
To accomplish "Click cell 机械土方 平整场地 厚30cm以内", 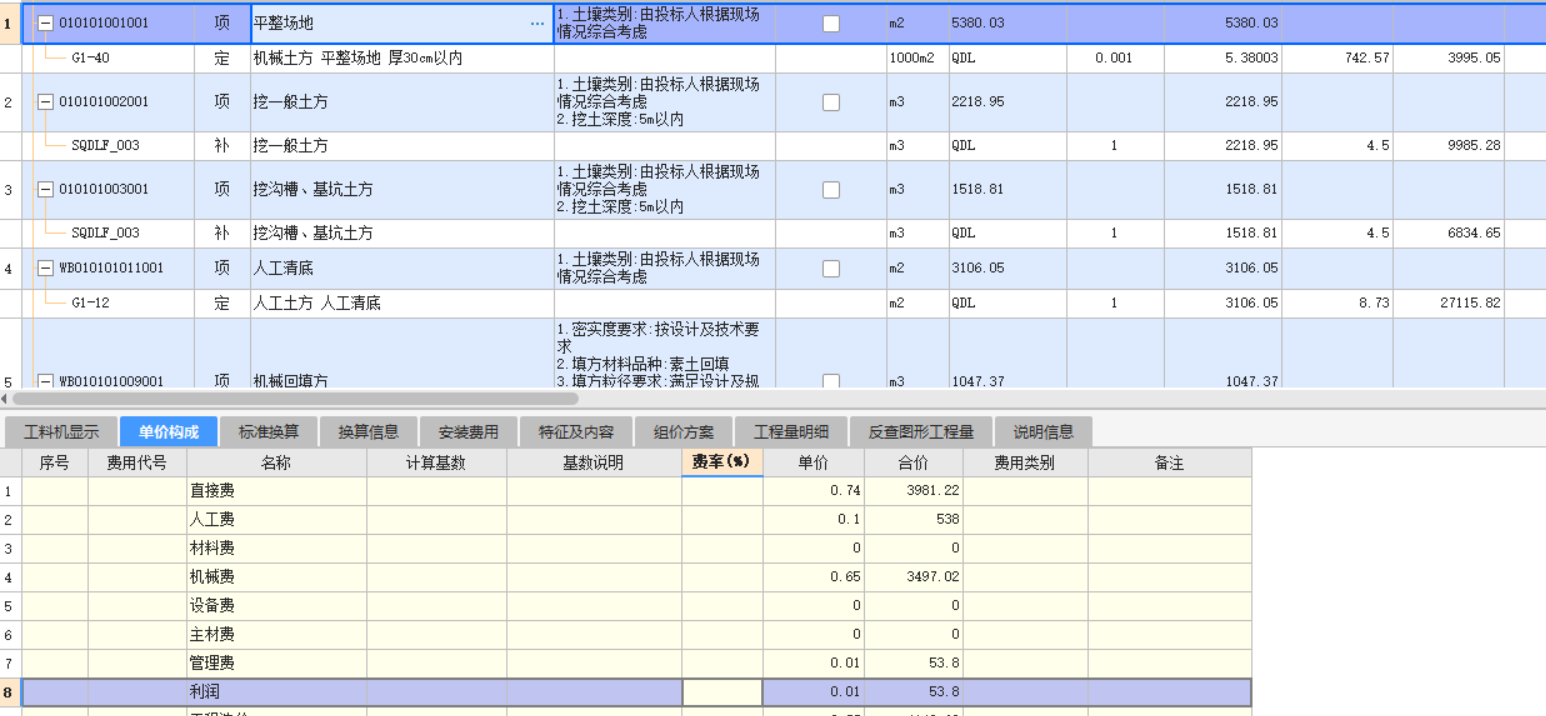I will (358, 58).
